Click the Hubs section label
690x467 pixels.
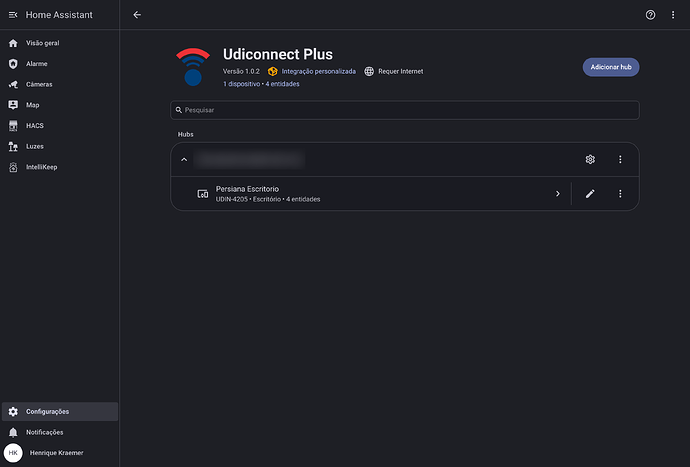(x=185, y=134)
